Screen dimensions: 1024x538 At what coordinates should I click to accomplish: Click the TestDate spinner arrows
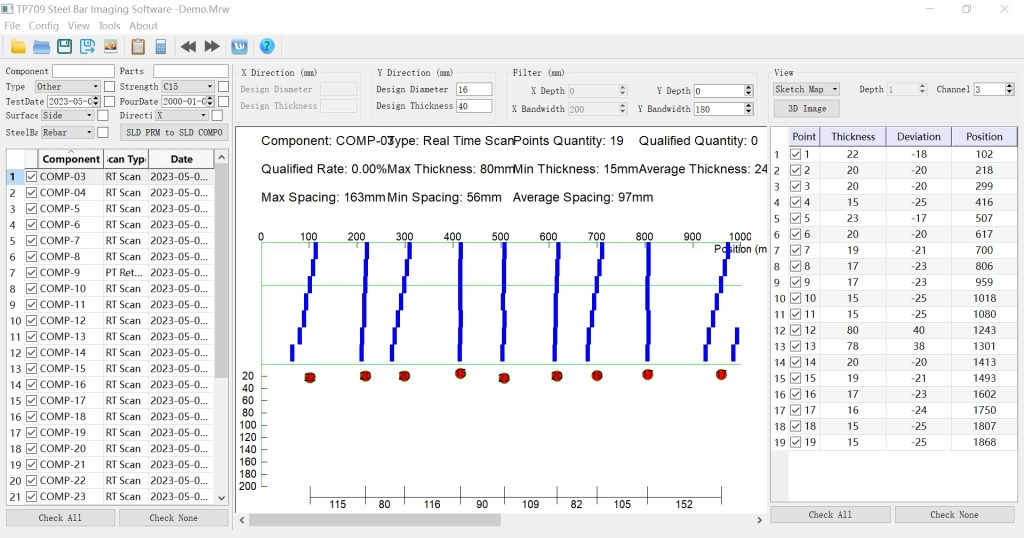click(x=96, y=101)
